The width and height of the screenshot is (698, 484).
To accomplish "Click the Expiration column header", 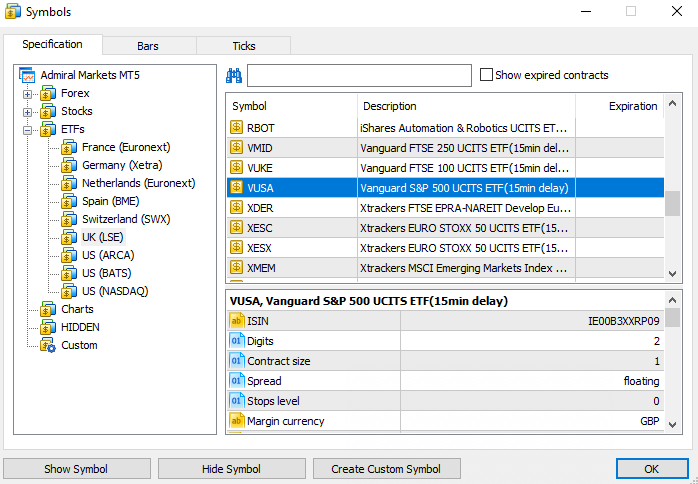I will pos(620,106).
